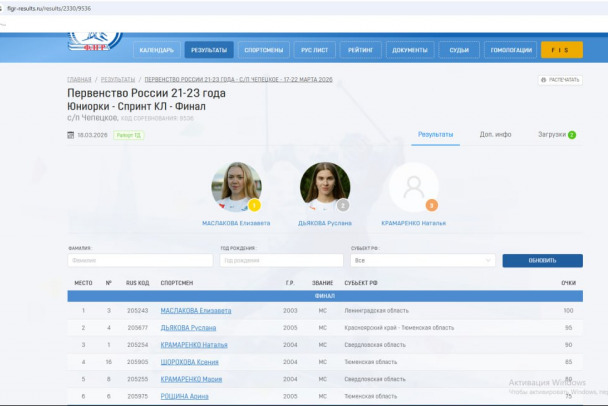Open Маслакова Елизавета's podium photo

236,187
